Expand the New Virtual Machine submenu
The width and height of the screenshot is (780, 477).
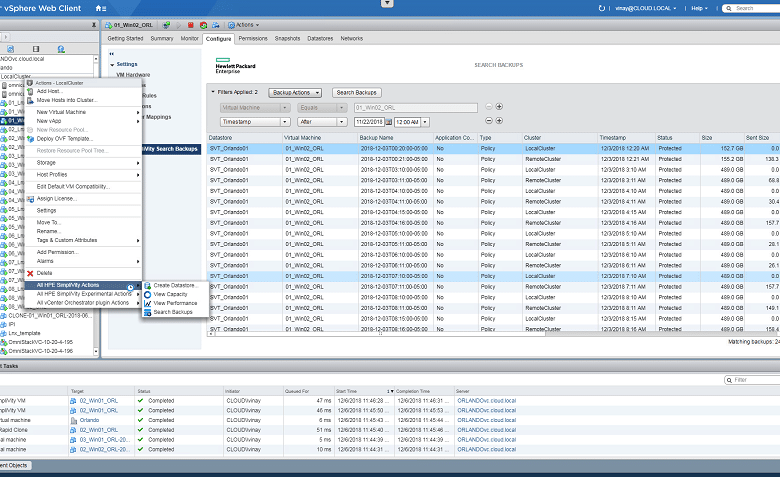pos(87,112)
